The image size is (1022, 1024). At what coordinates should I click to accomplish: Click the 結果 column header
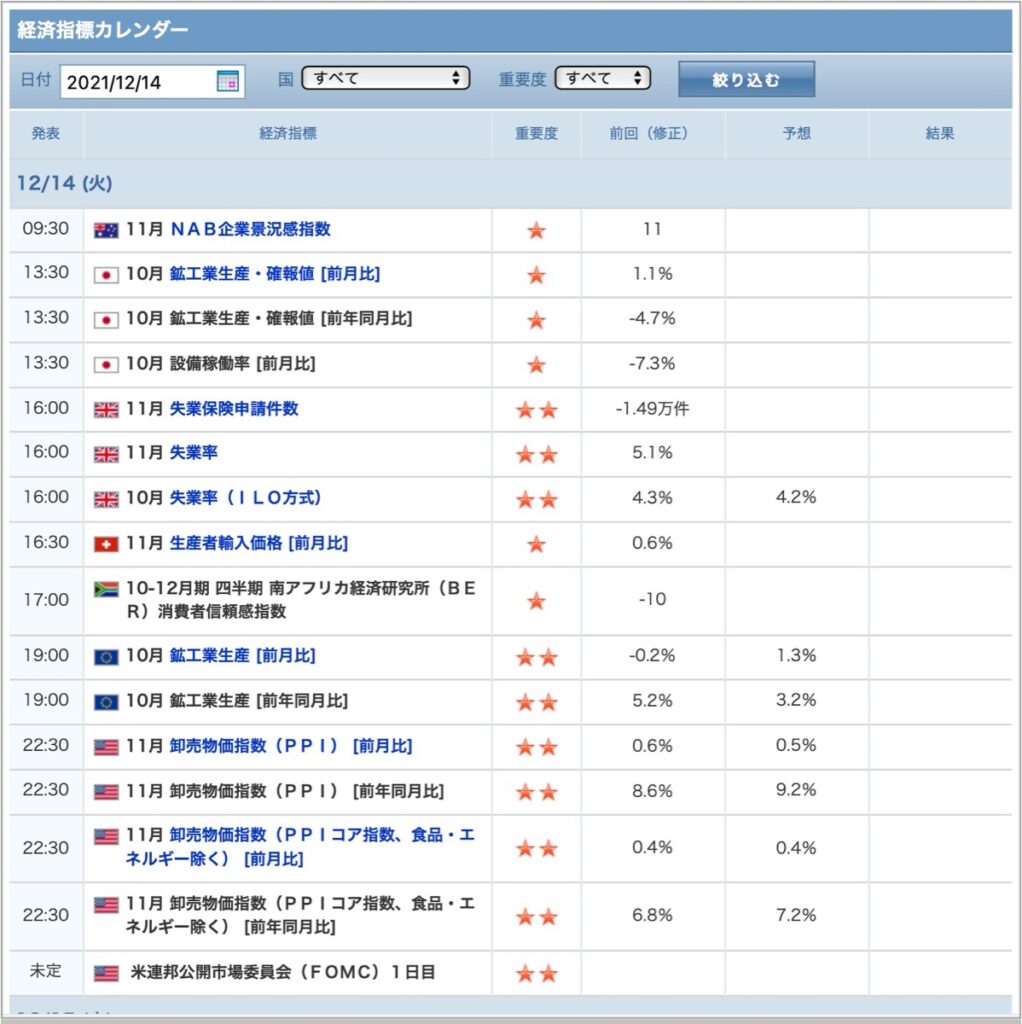940,134
